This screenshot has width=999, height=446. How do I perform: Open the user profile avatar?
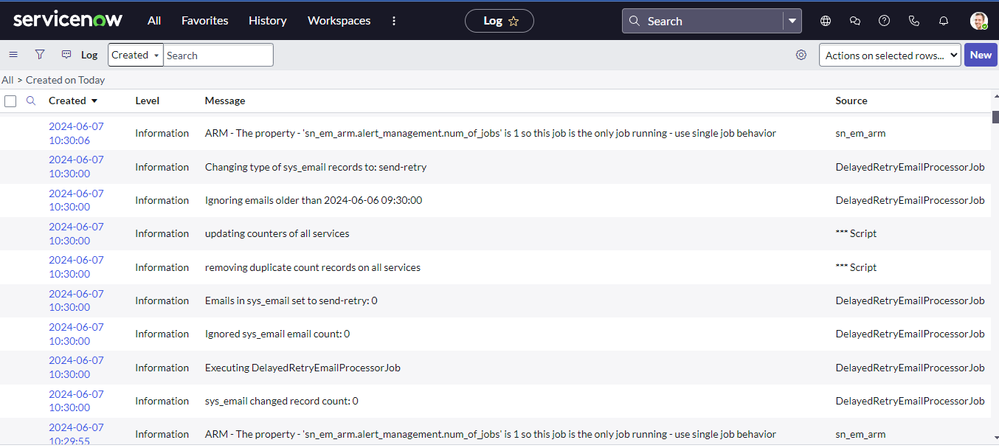point(979,21)
